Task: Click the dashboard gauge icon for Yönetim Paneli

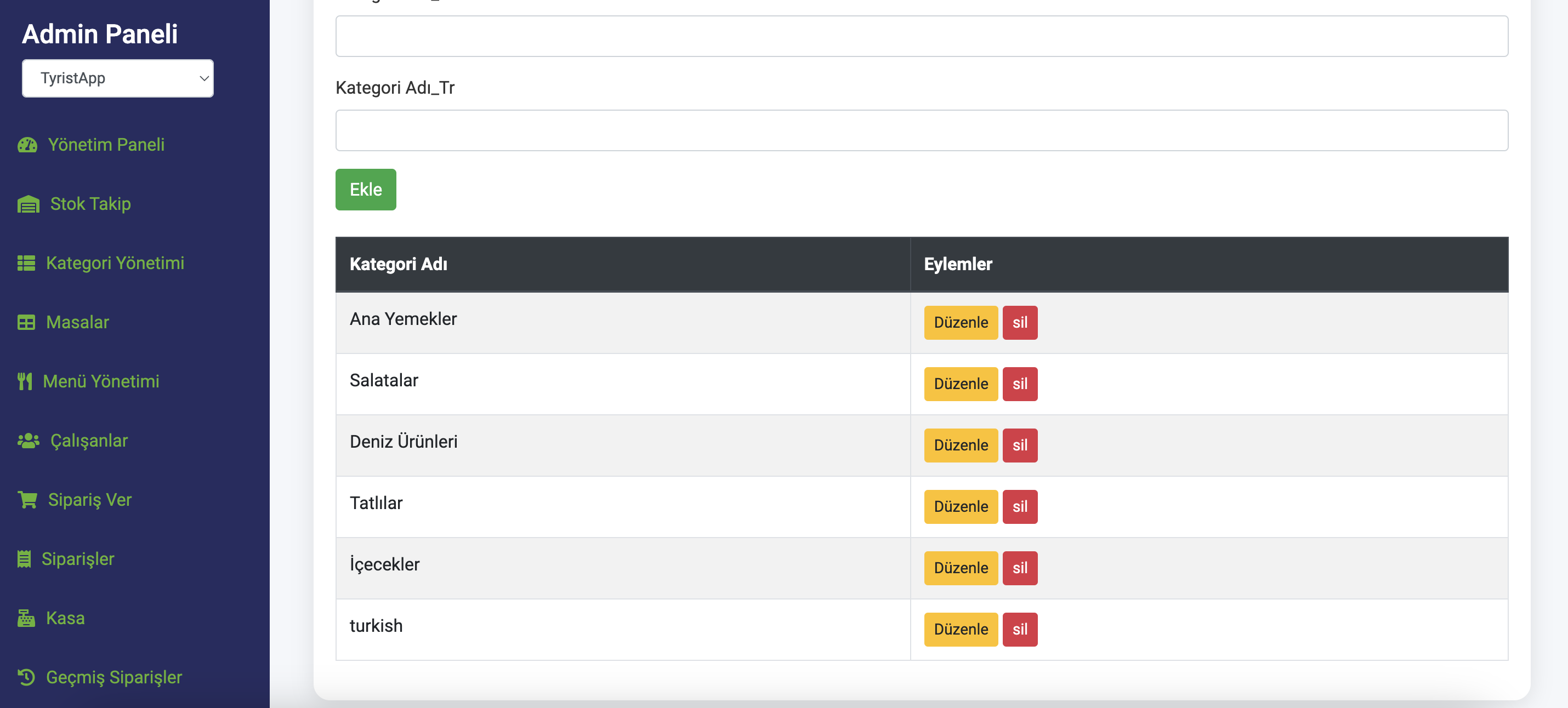Action: click(x=27, y=145)
